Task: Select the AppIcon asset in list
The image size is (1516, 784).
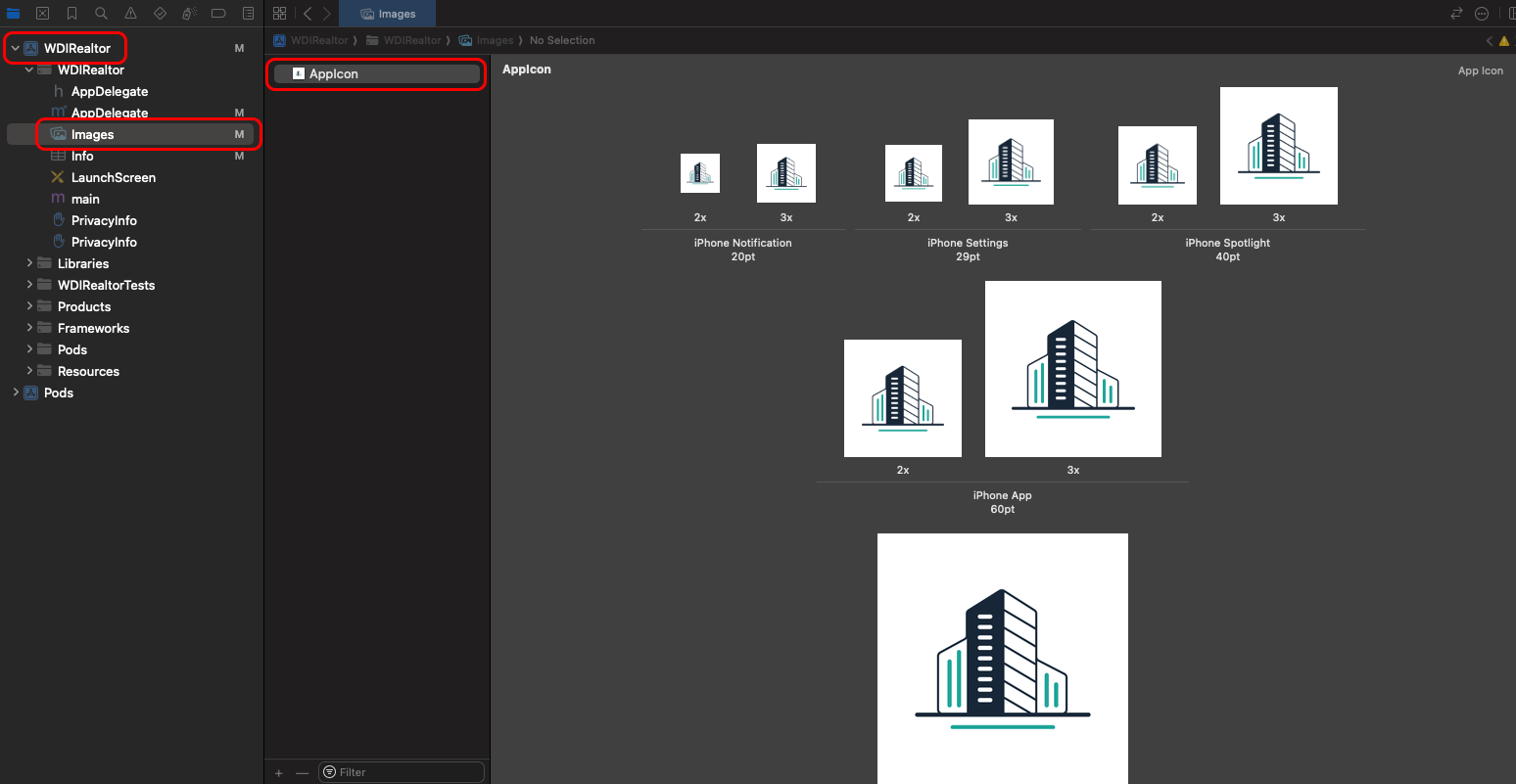Action: pyautogui.click(x=334, y=74)
